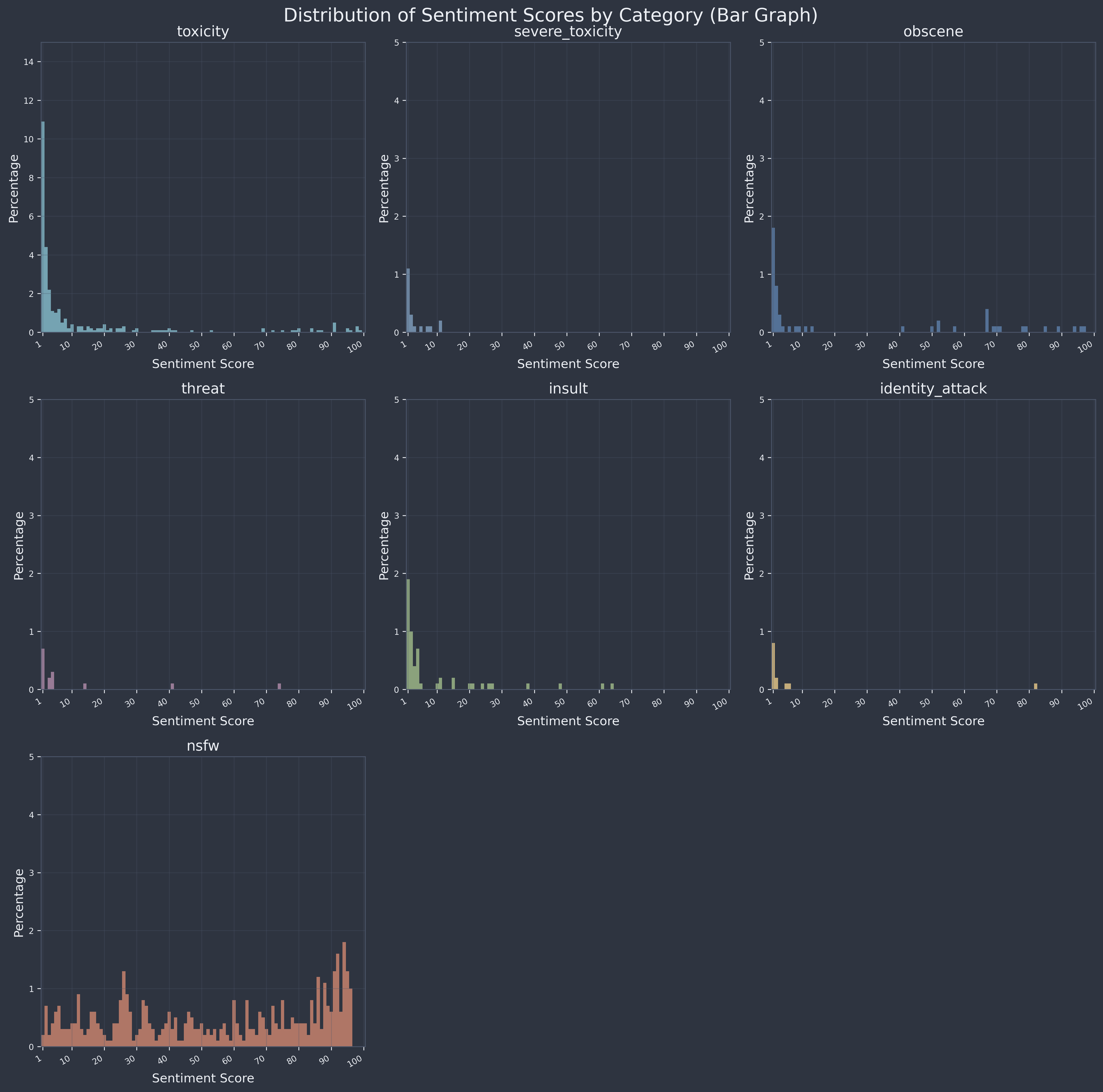The height and width of the screenshot is (1092, 1103).
Task: Click the main title 'Distribution of Sentiment Scores by Category'
Action: coord(551,15)
